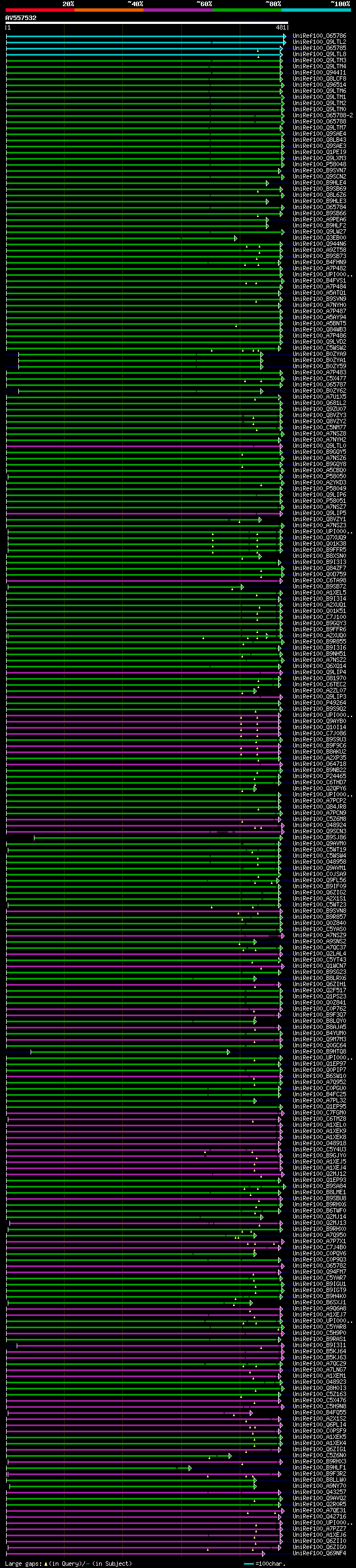The height and width of the screenshot is (1568, 356).
Task: Select the UniRef100_A7NSZ9 label
Action: (x=319, y=936)
